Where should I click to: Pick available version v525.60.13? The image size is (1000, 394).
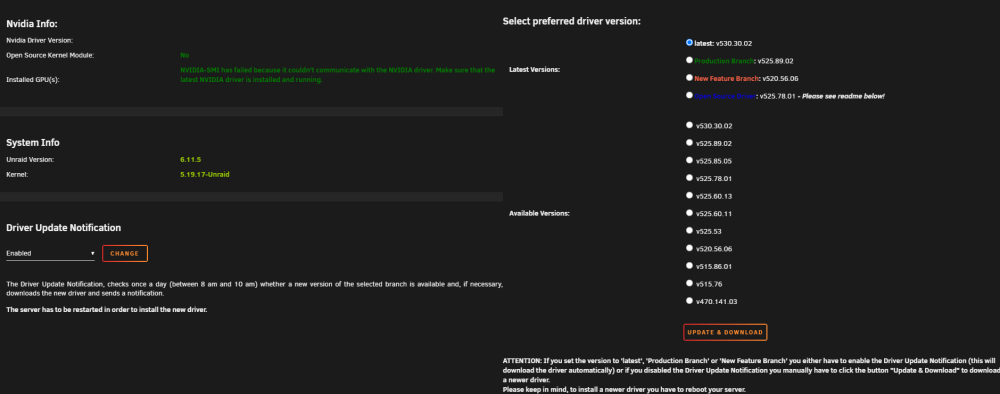[x=689, y=195]
